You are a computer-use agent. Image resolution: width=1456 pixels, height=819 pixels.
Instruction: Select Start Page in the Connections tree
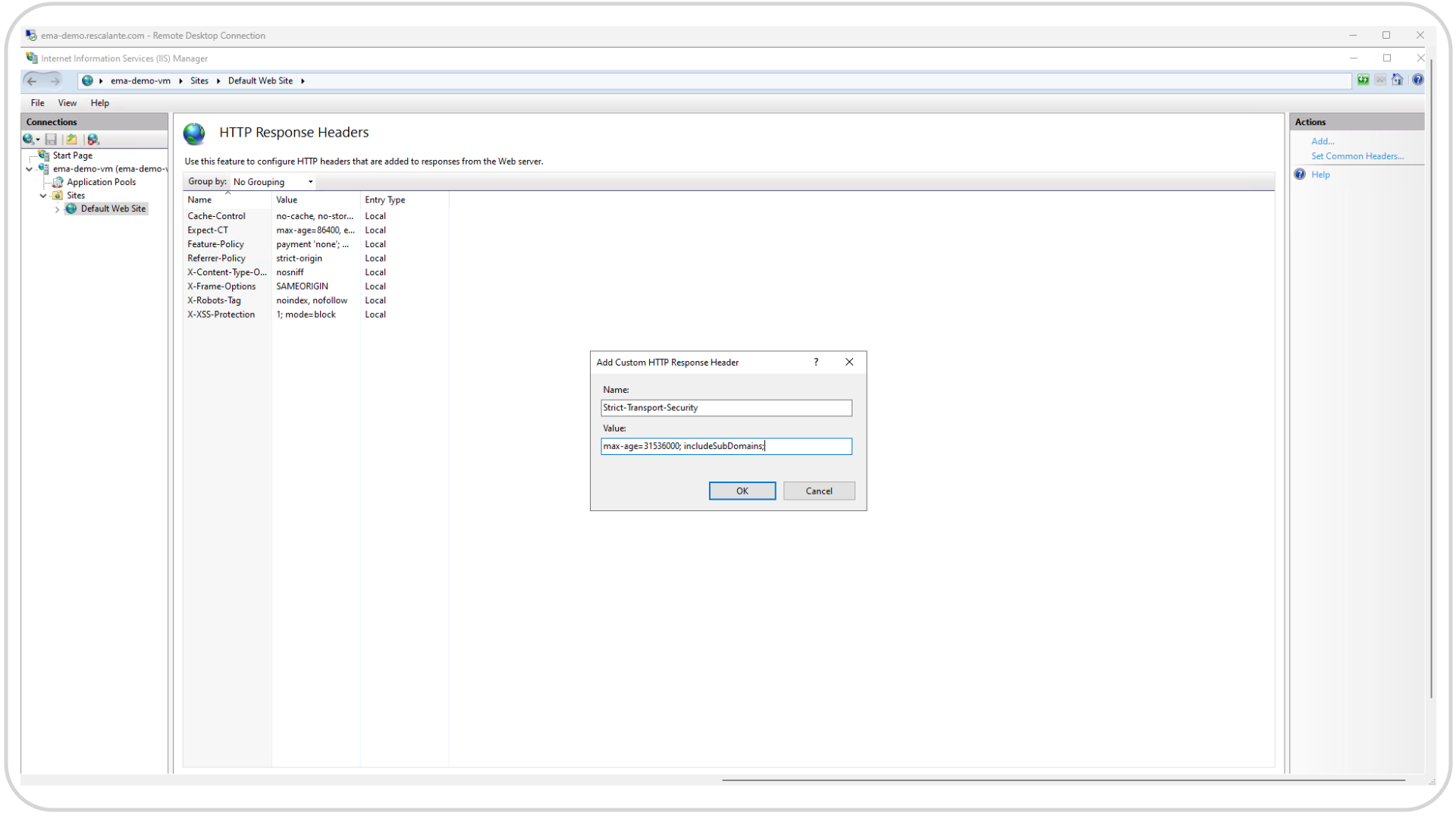[73, 155]
